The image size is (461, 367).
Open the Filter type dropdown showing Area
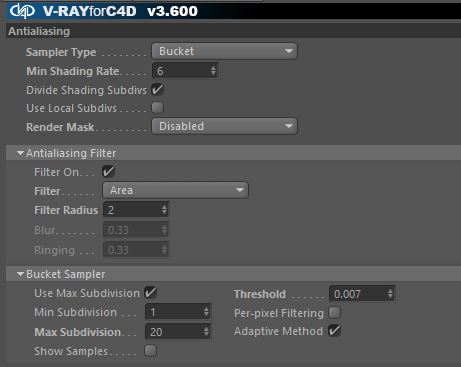[x=175, y=190]
